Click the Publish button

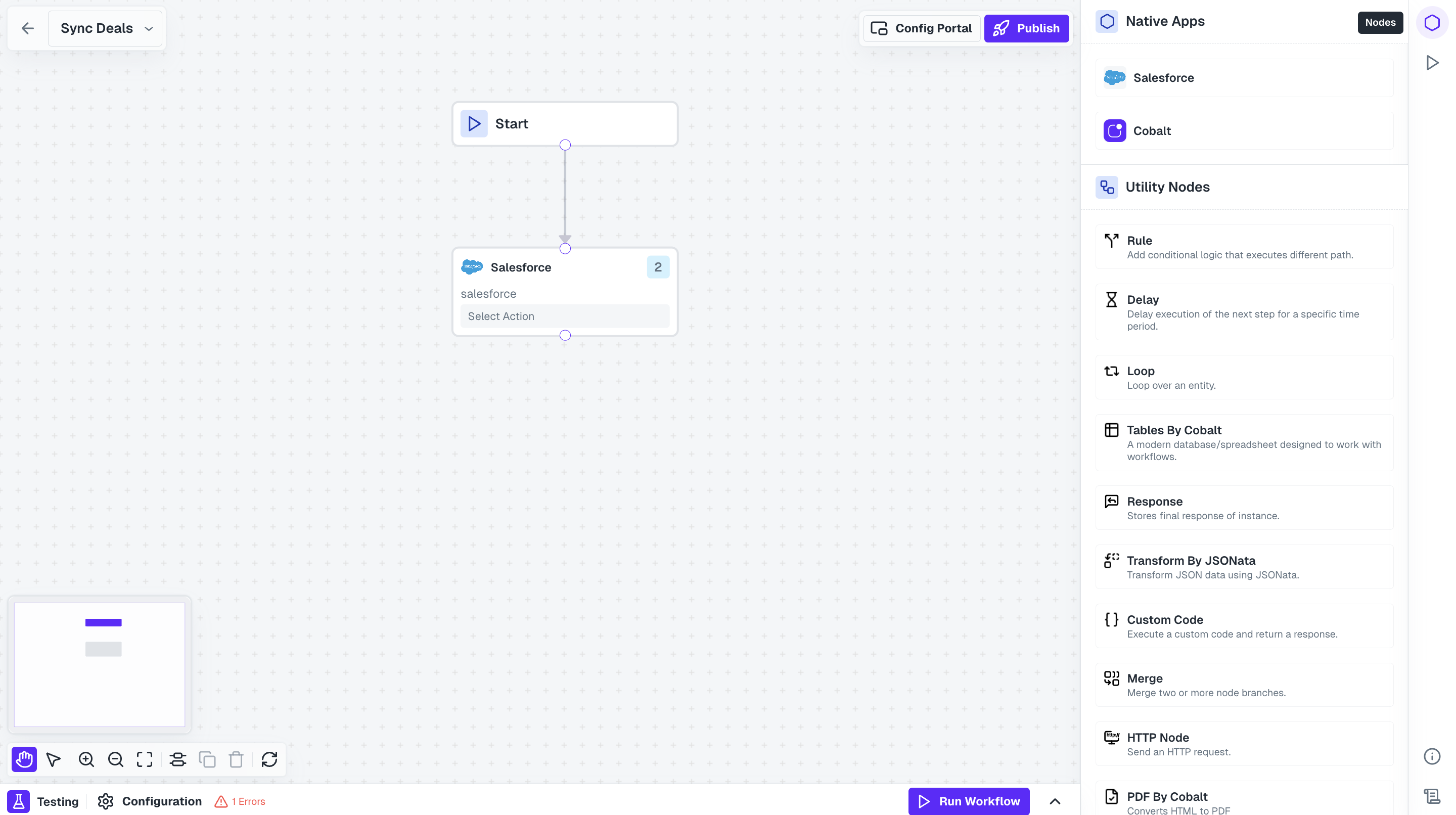pos(1026,28)
